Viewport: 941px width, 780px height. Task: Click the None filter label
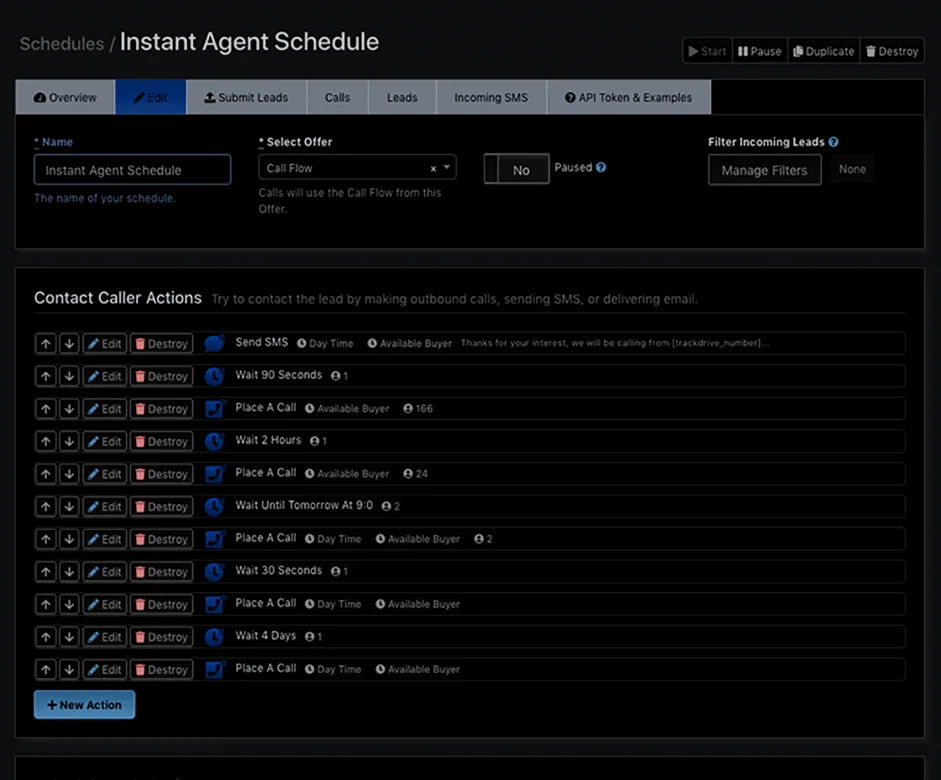coord(852,169)
